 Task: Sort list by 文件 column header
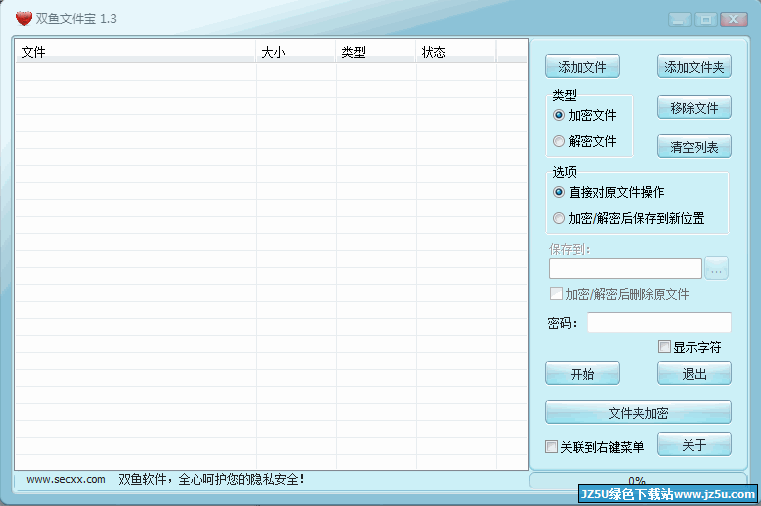click(135, 51)
